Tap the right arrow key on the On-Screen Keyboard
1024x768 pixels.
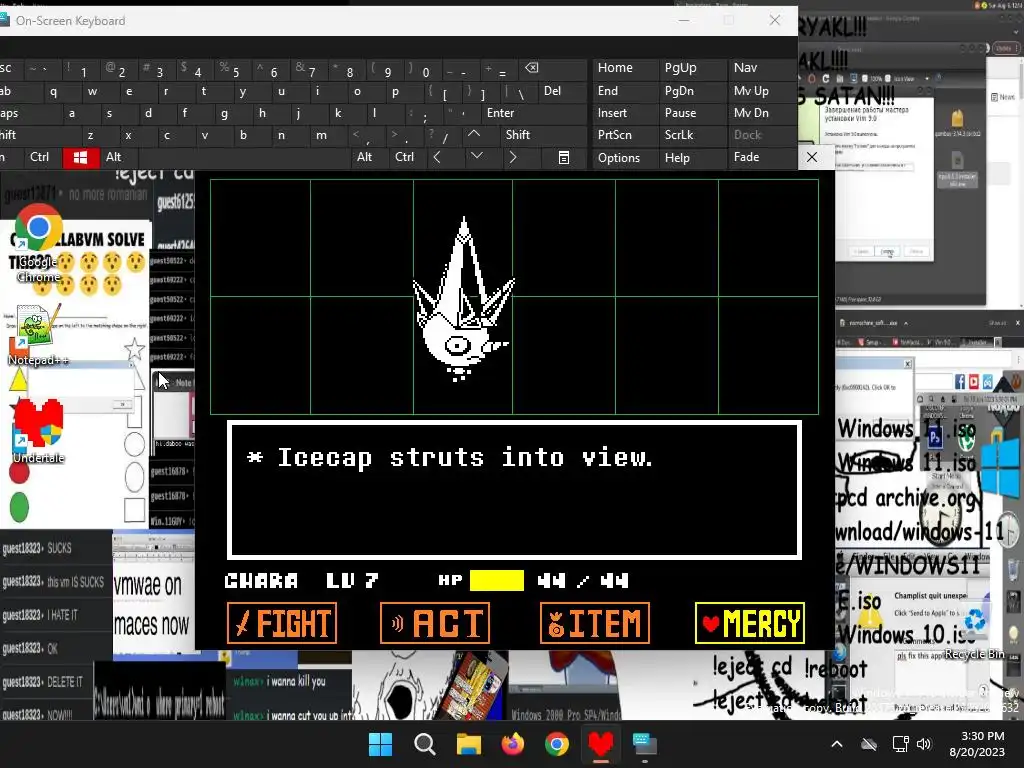(513, 157)
